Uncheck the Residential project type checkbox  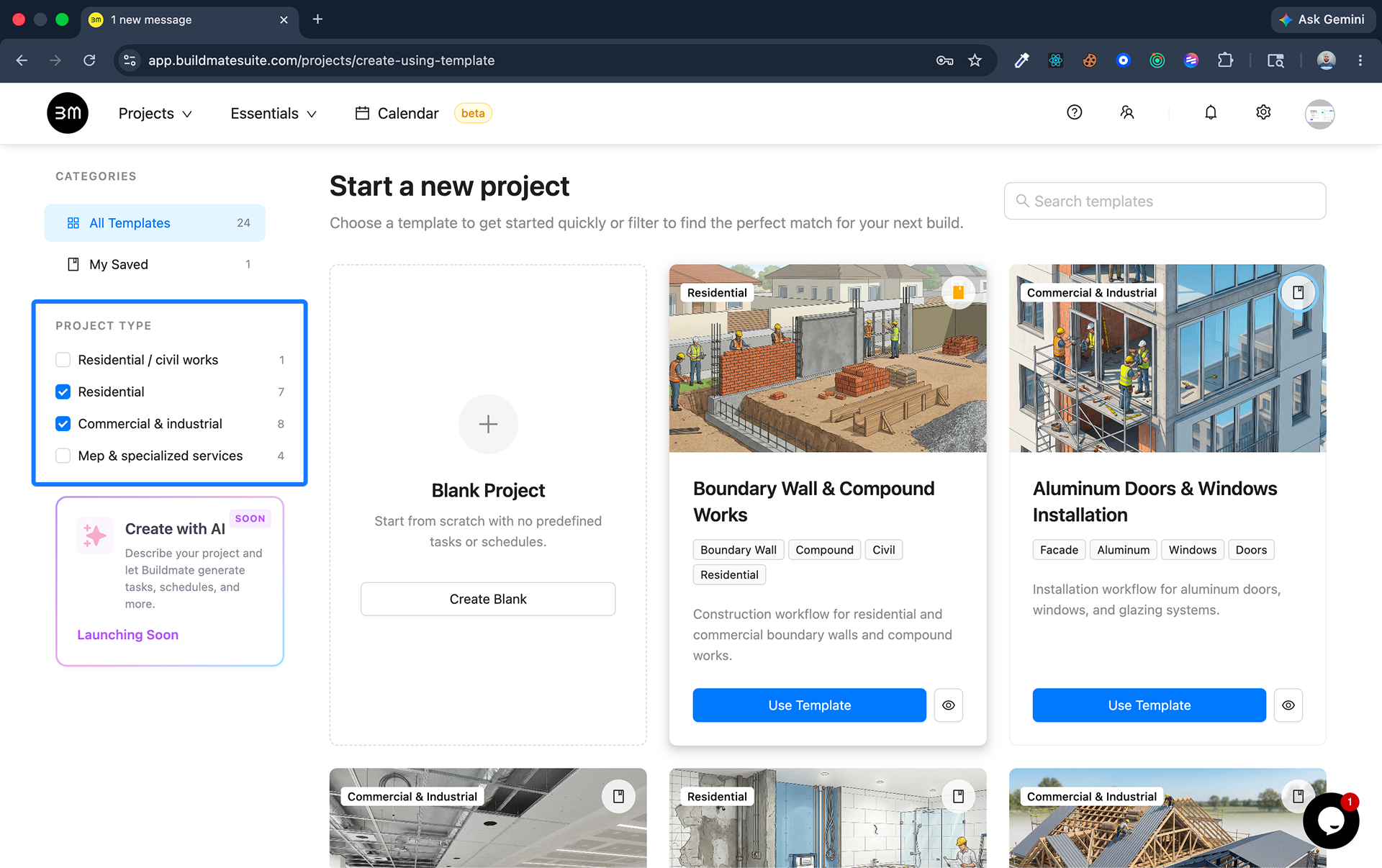(63, 392)
